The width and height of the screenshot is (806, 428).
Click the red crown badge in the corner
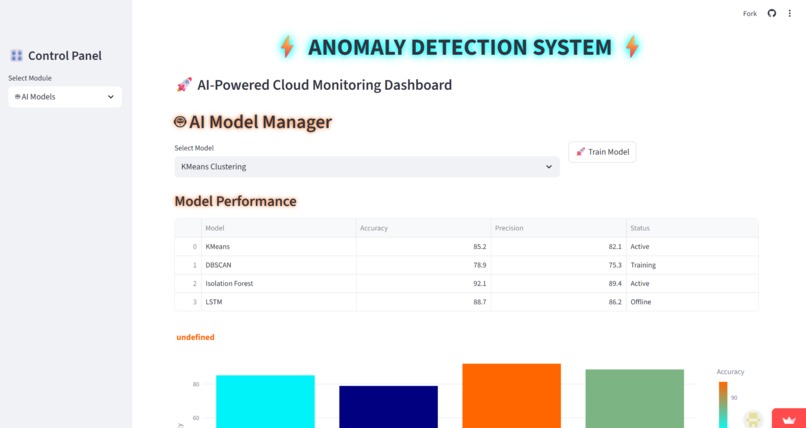[789, 419]
